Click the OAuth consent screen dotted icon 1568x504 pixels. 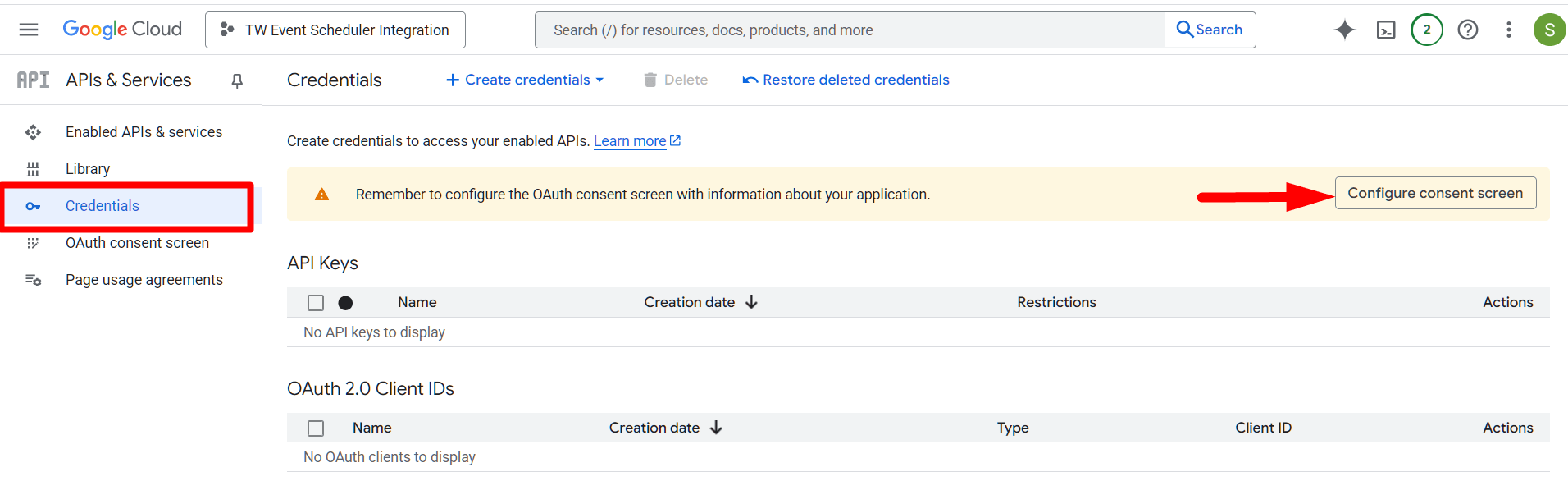33,243
